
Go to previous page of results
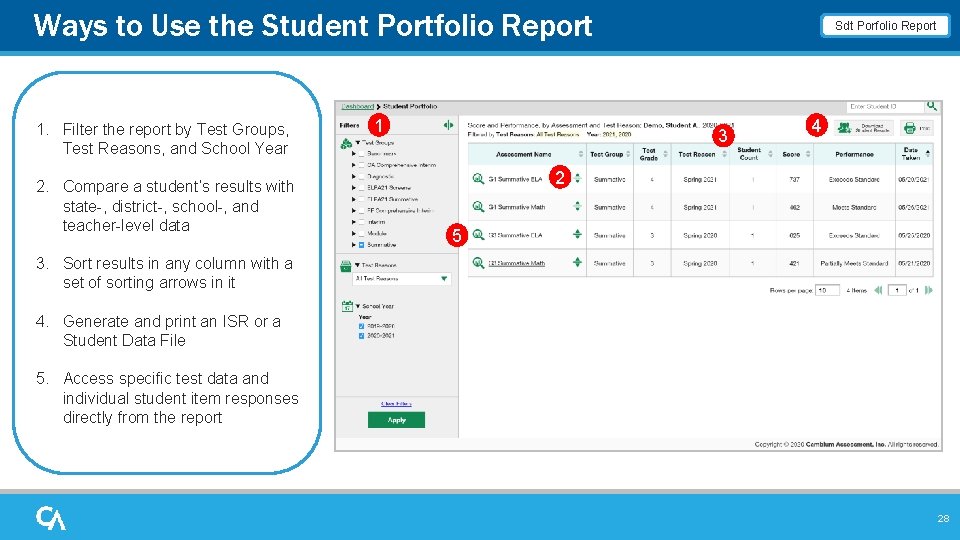coord(879,290)
